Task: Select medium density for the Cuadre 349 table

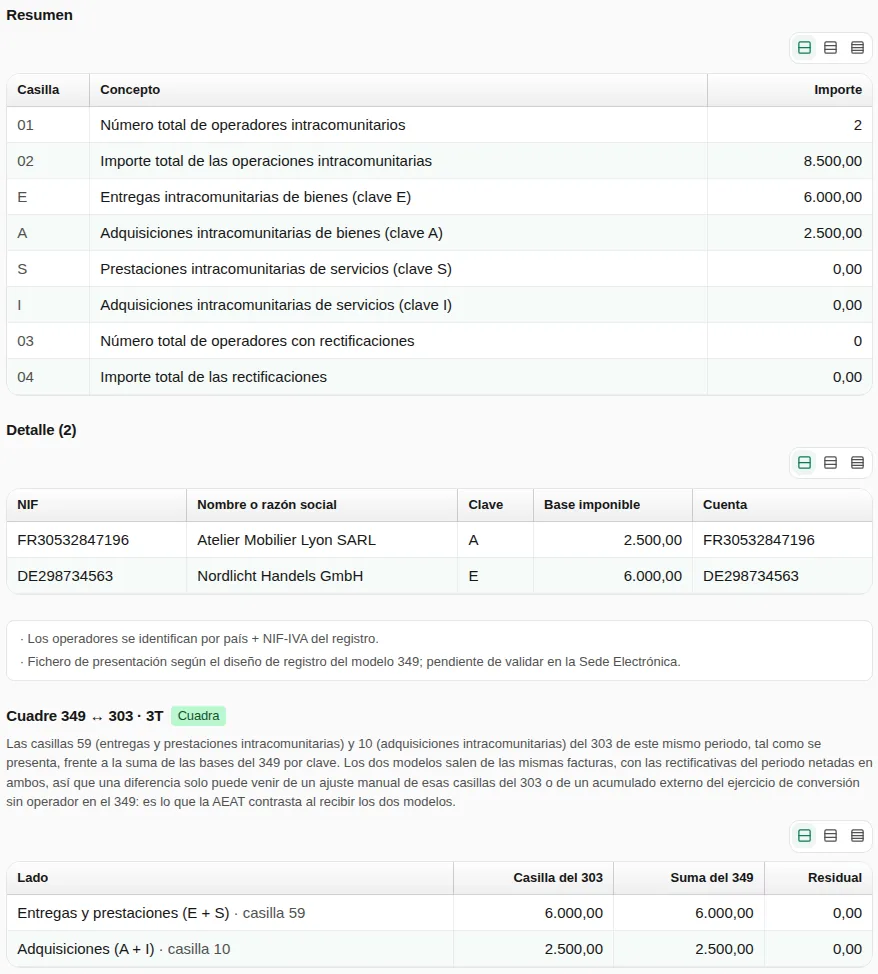Action: click(830, 835)
